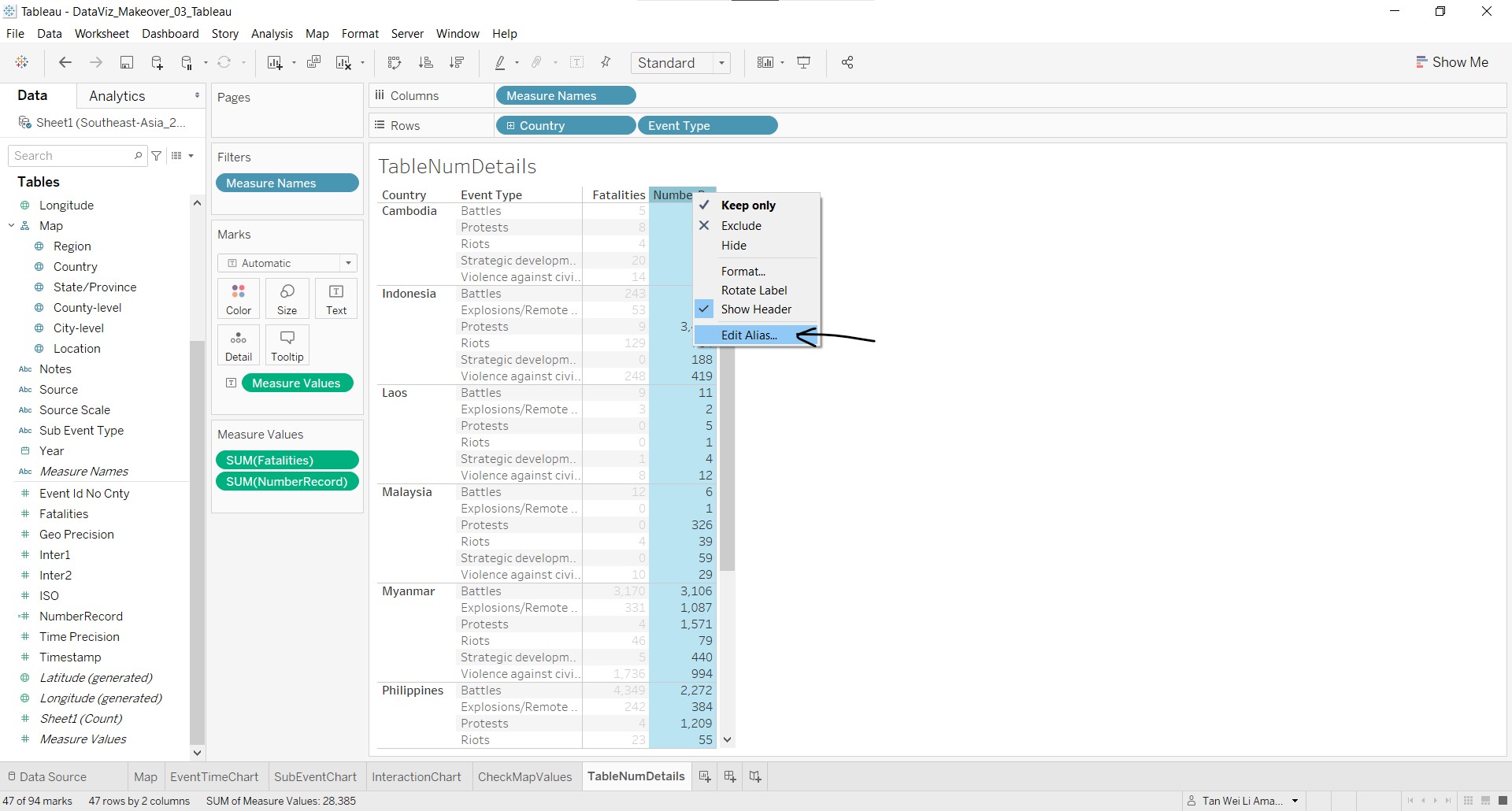The image size is (1512, 811).
Task: Toggle the Show Header option
Action: coord(756,309)
